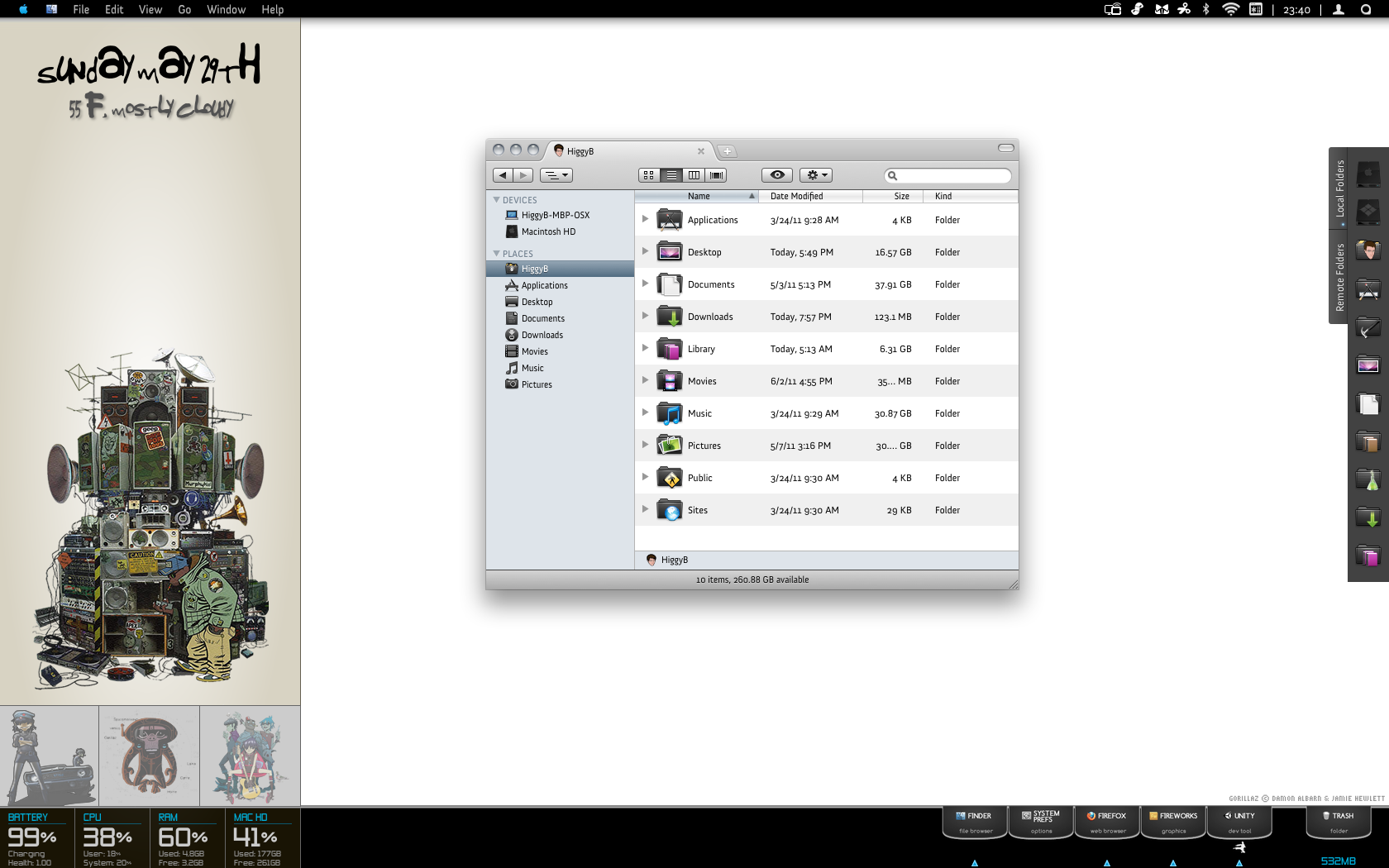Select the Music folder icon in list
The height and width of the screenshot is (868, 1389).
[670, 413]
